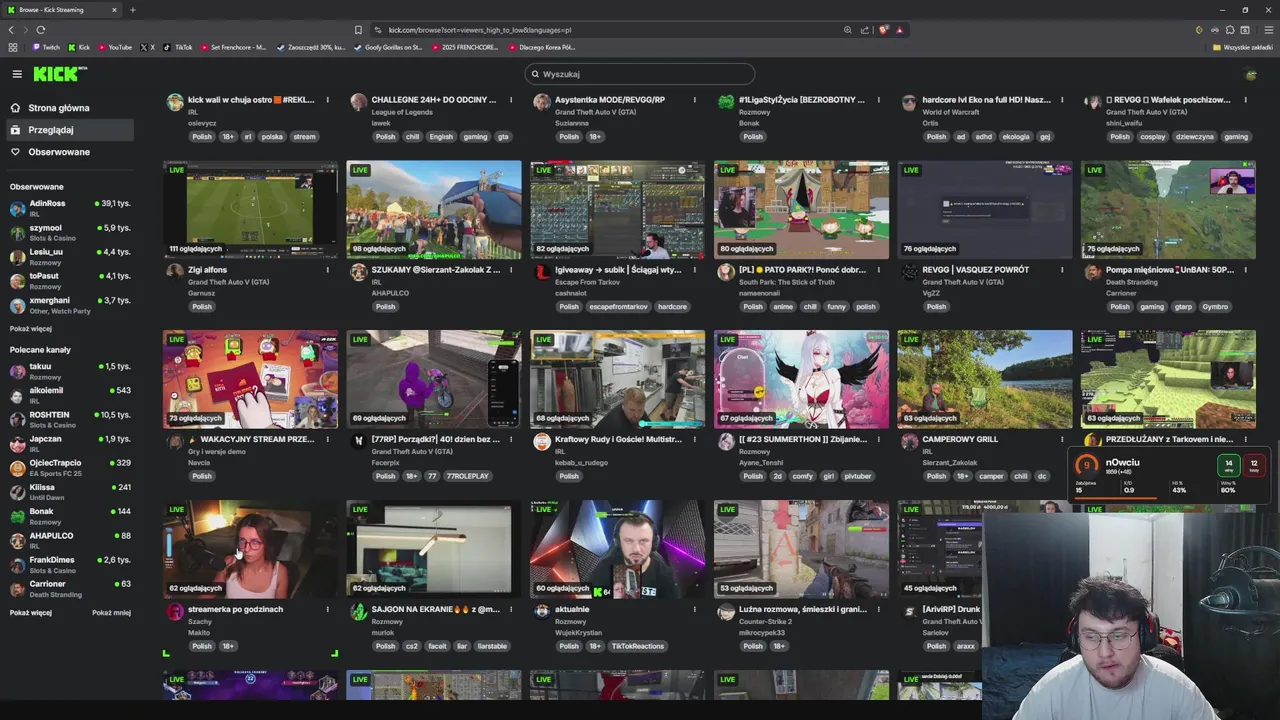Open the Zigi alfons stream thumbnail
The image size is (1280, 720).
click(250, 209)
